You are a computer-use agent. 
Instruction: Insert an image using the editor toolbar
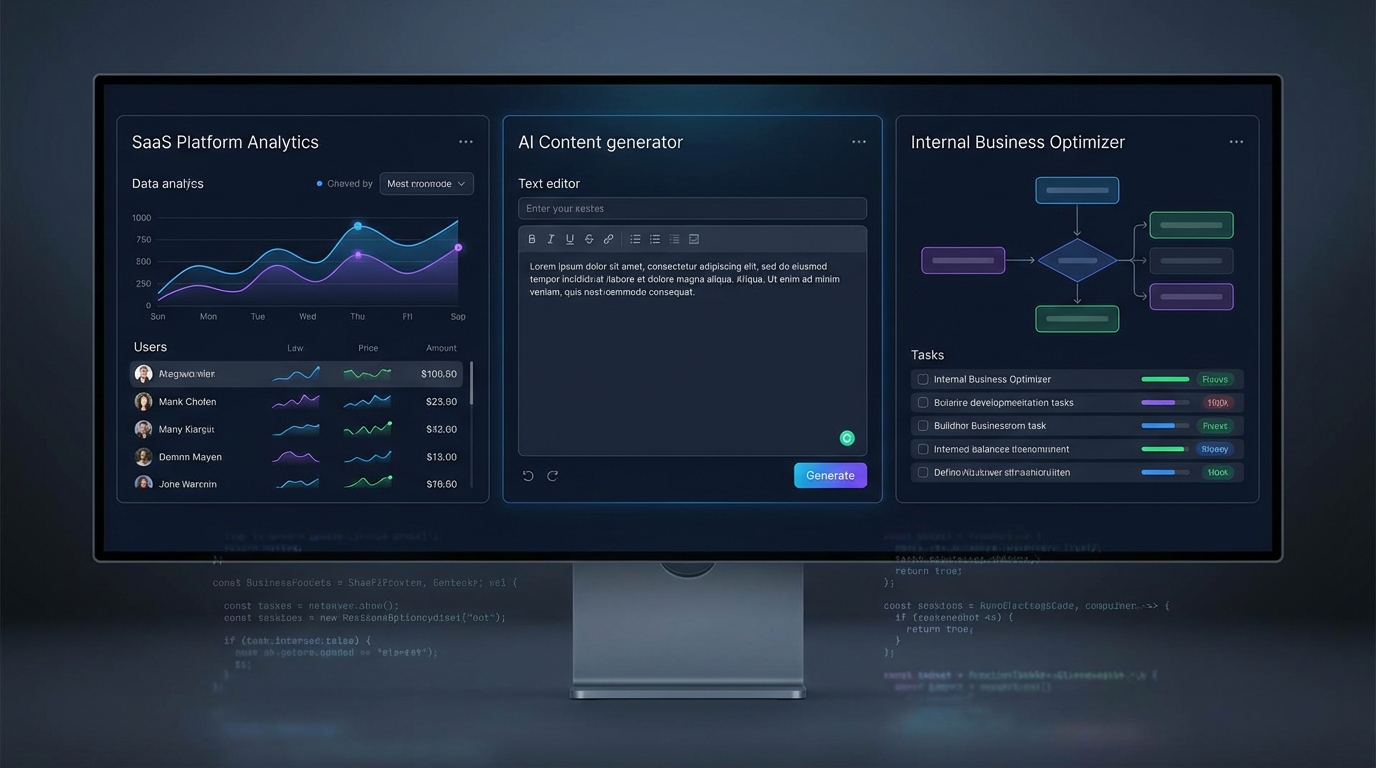(694, 238)
